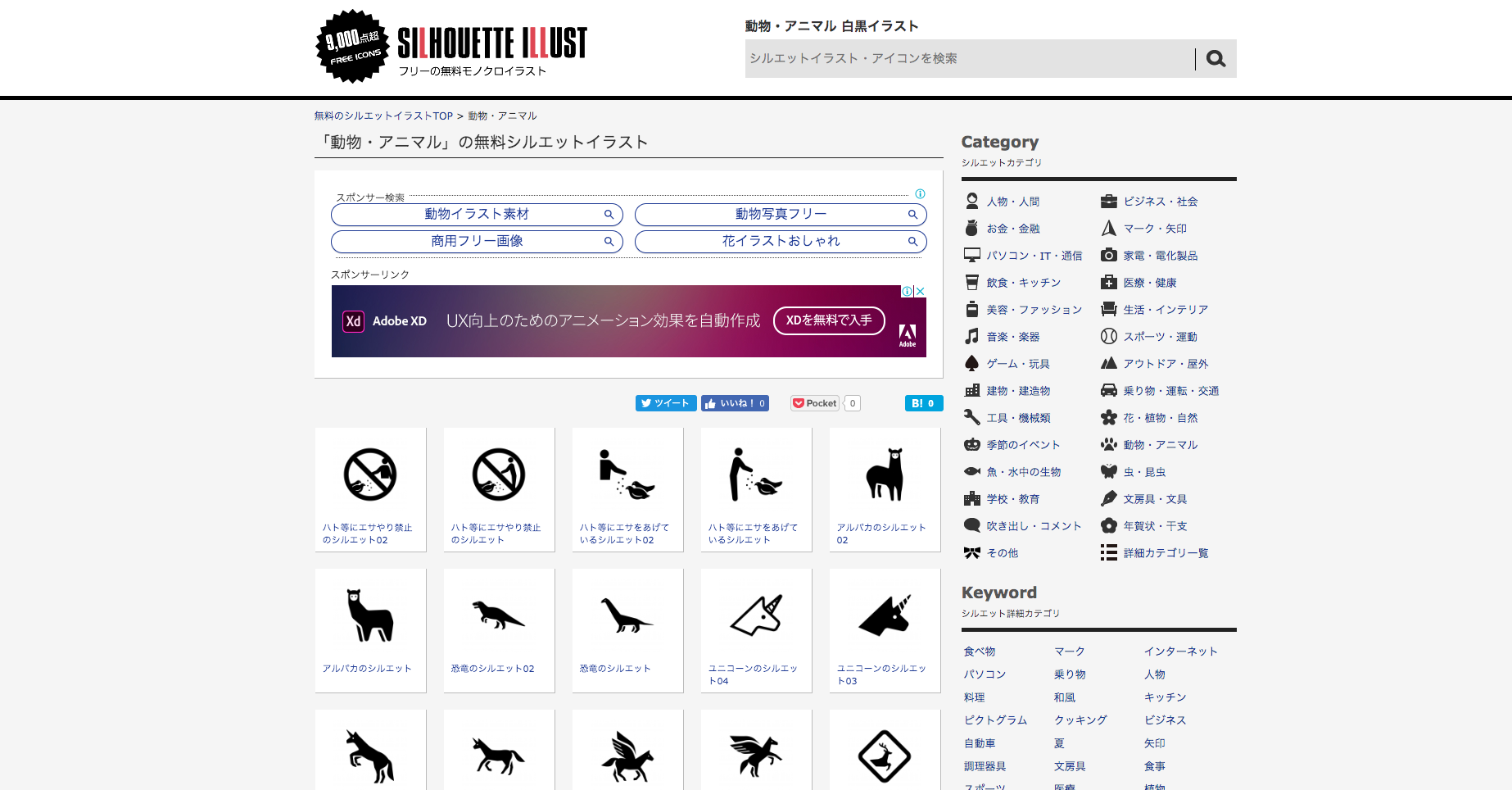This screenshot has width=1512, height=790.
Task: Click the flower icon beside 花・植物・自然
Action: (x=1109, y=417)
